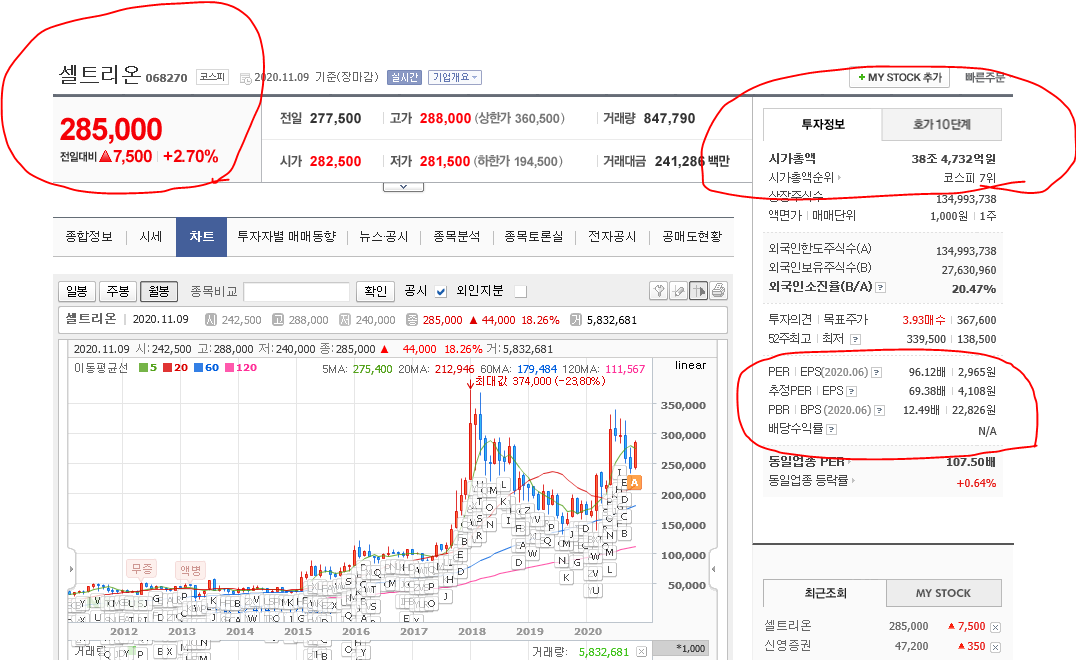
Task: Open the 시세 tab
Action: coord(151,237)
